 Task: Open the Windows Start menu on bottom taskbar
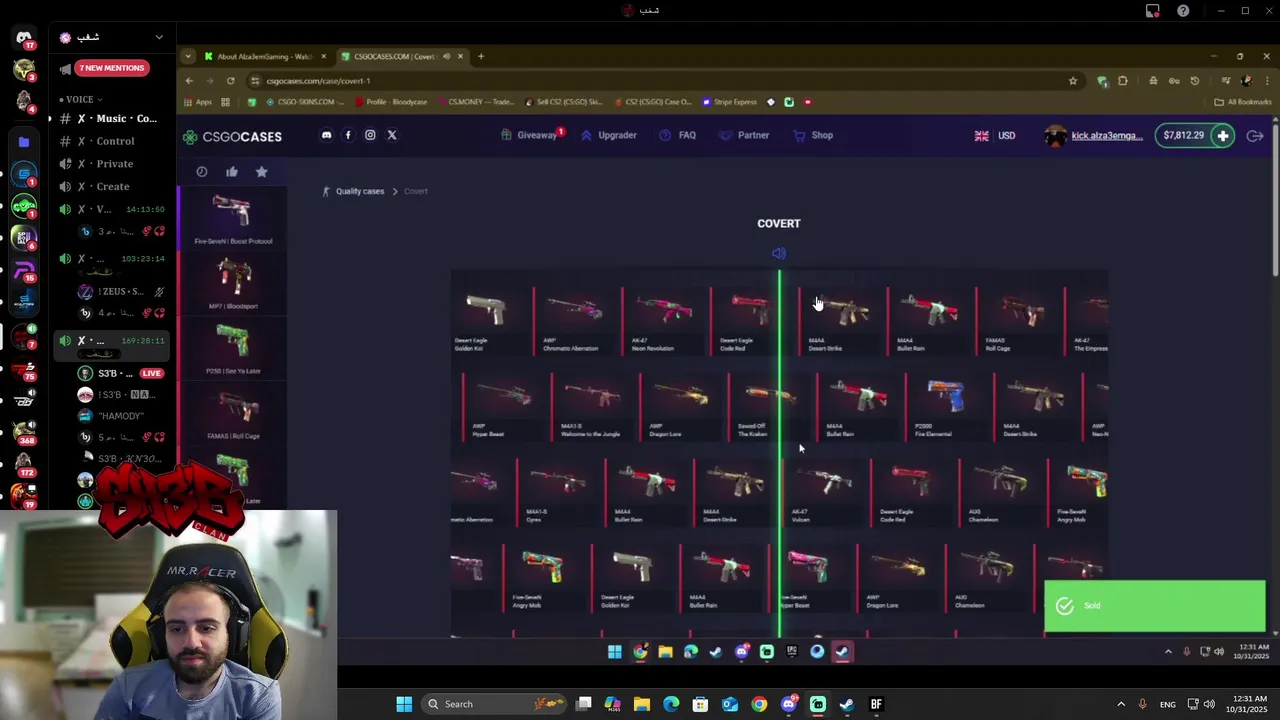[x=404, y=704]
